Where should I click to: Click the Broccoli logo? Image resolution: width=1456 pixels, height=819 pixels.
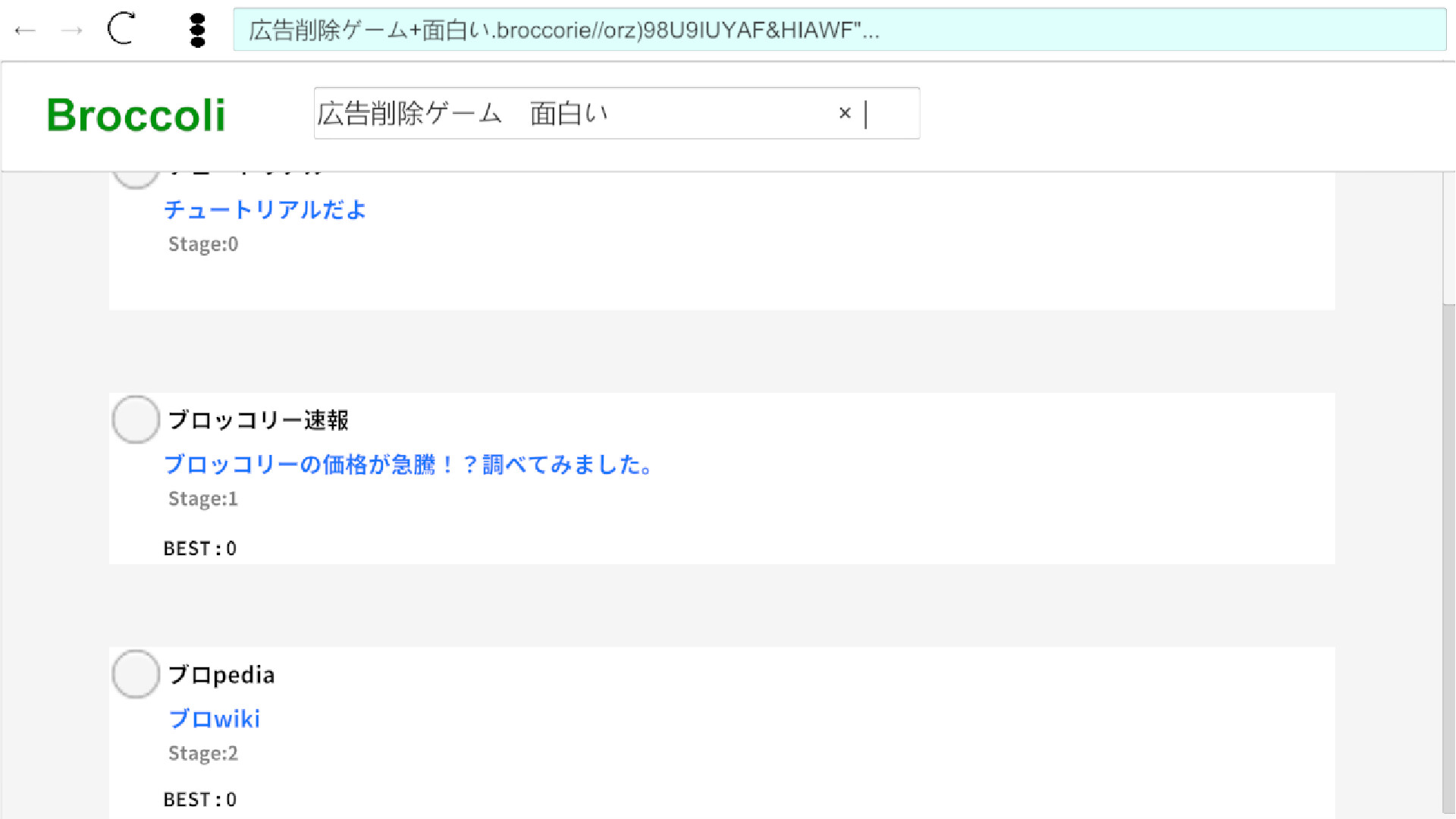pos(136,115)
